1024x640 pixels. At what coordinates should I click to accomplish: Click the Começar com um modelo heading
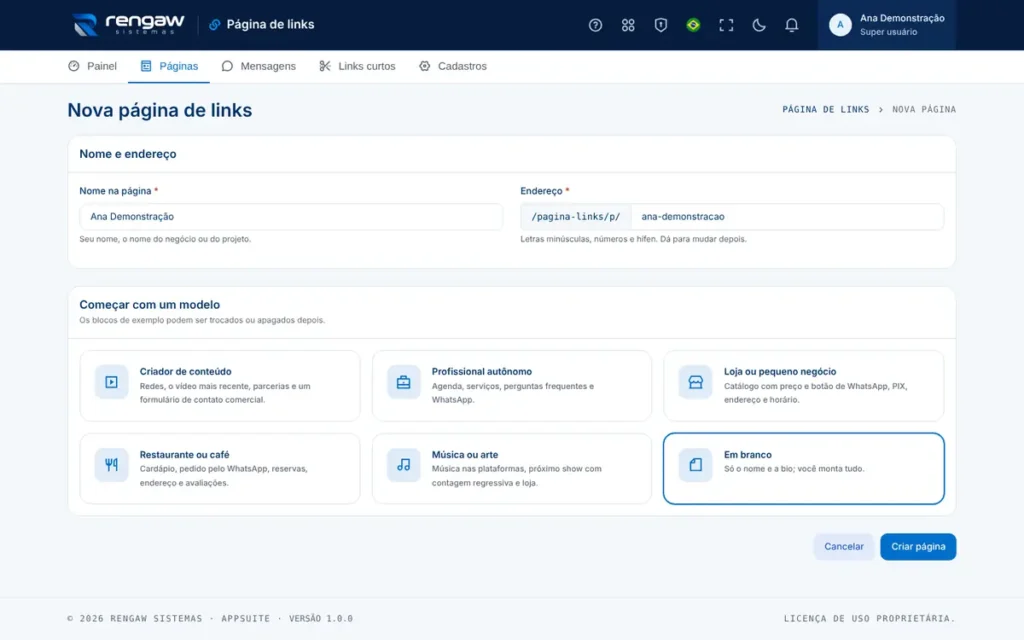tap(150, 305)
